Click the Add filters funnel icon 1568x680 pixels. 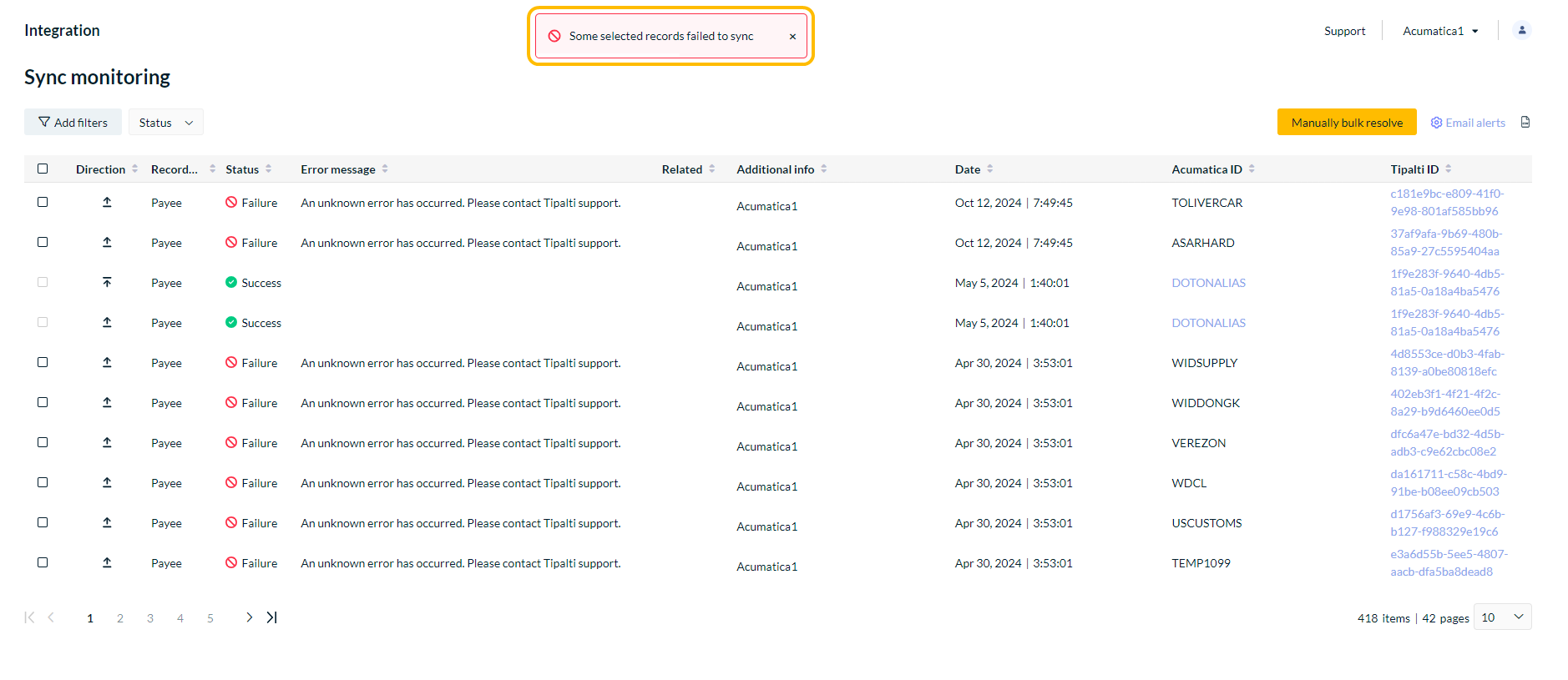click(x=44, y=123)
